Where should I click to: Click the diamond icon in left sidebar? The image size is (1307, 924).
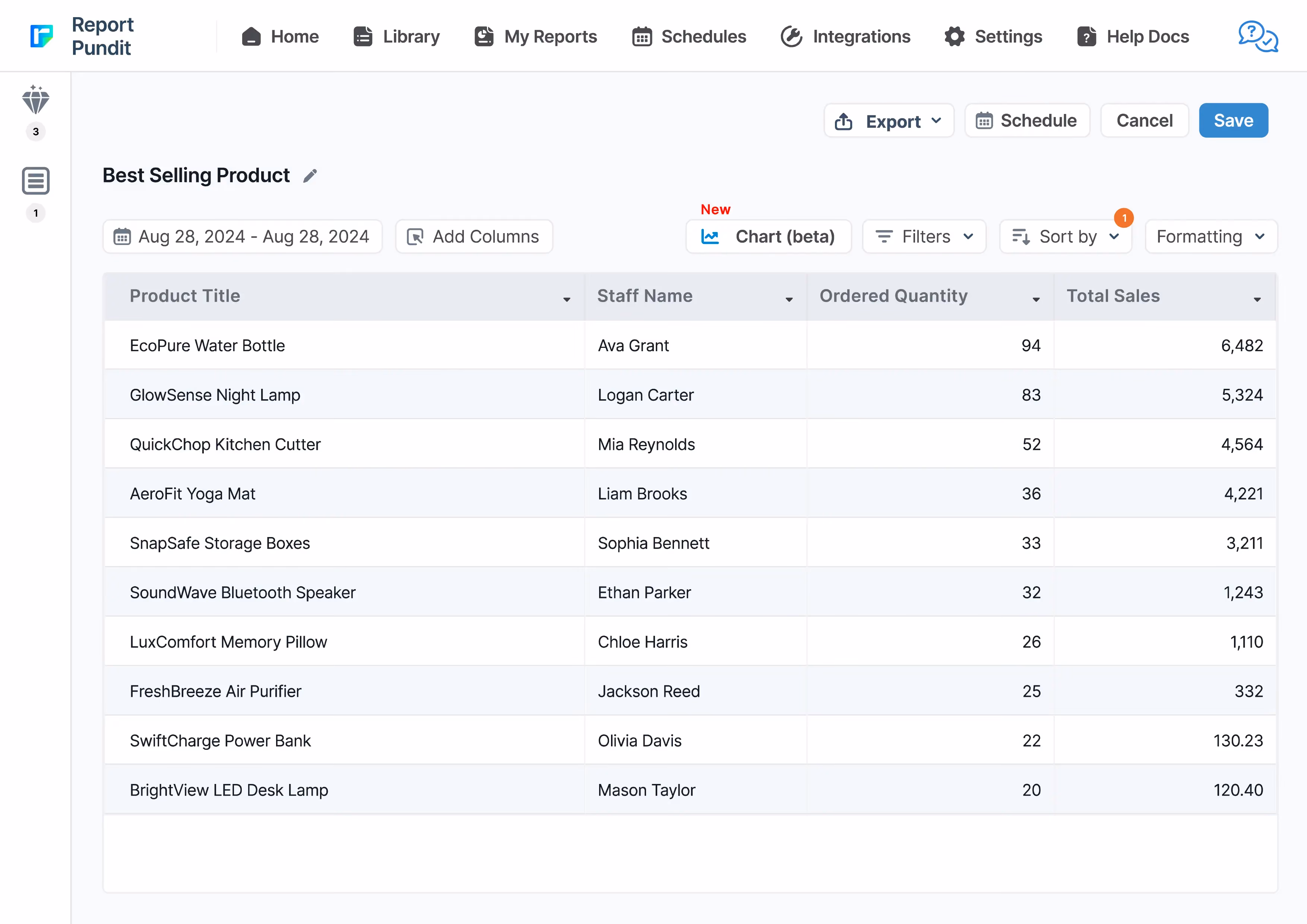click(x=36, y=99)
